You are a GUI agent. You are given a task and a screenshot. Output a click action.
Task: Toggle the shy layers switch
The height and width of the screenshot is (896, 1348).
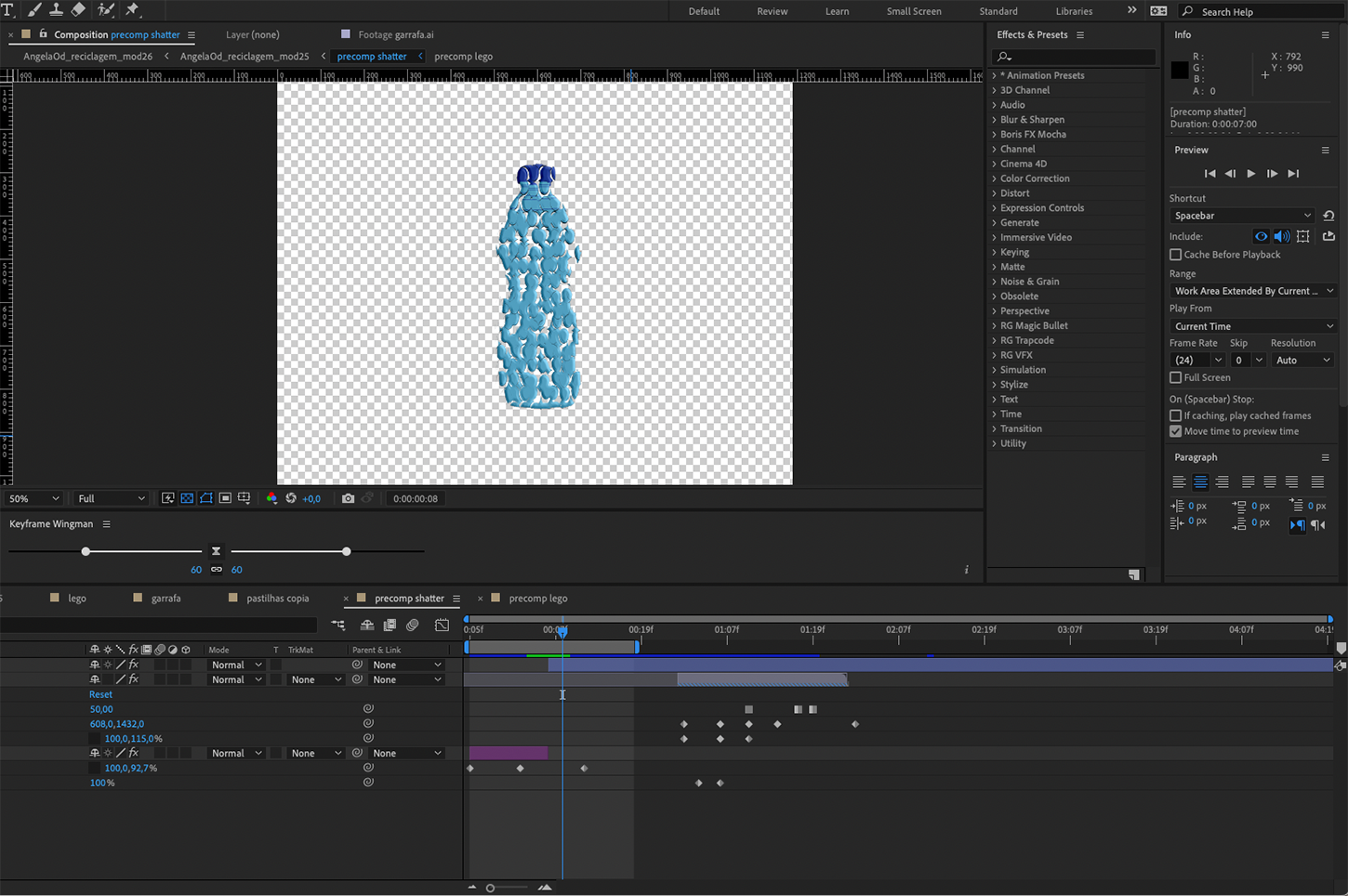point(367,626)
